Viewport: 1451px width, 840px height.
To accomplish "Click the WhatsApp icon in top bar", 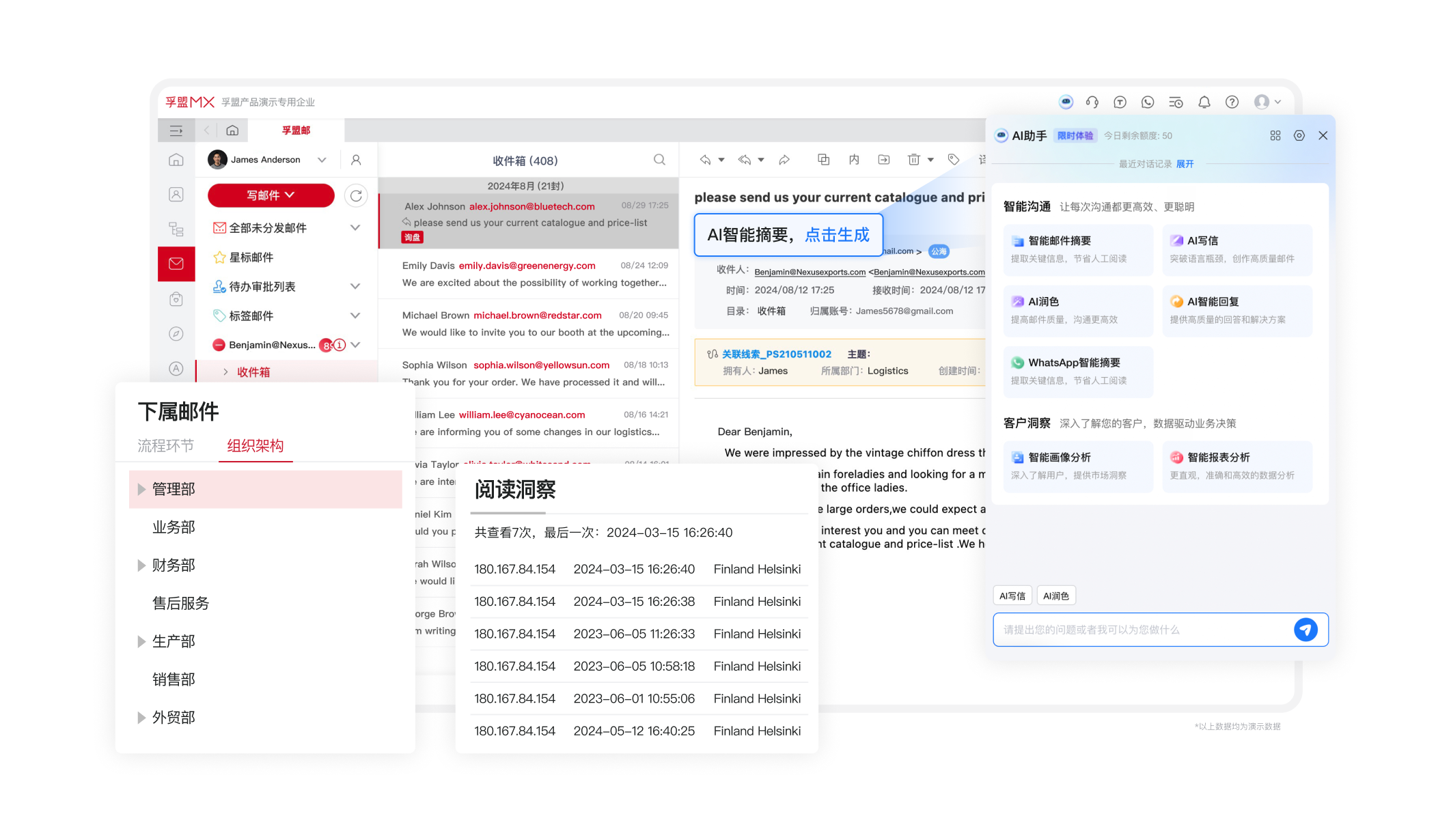I will (1148, 102).
